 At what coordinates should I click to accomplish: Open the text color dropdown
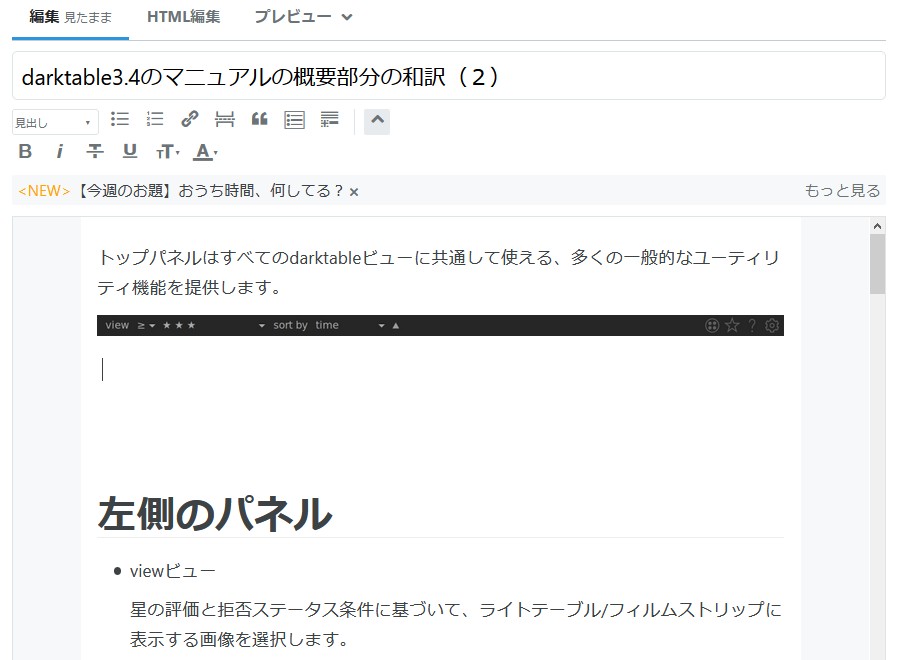click(x=206, y=152)
